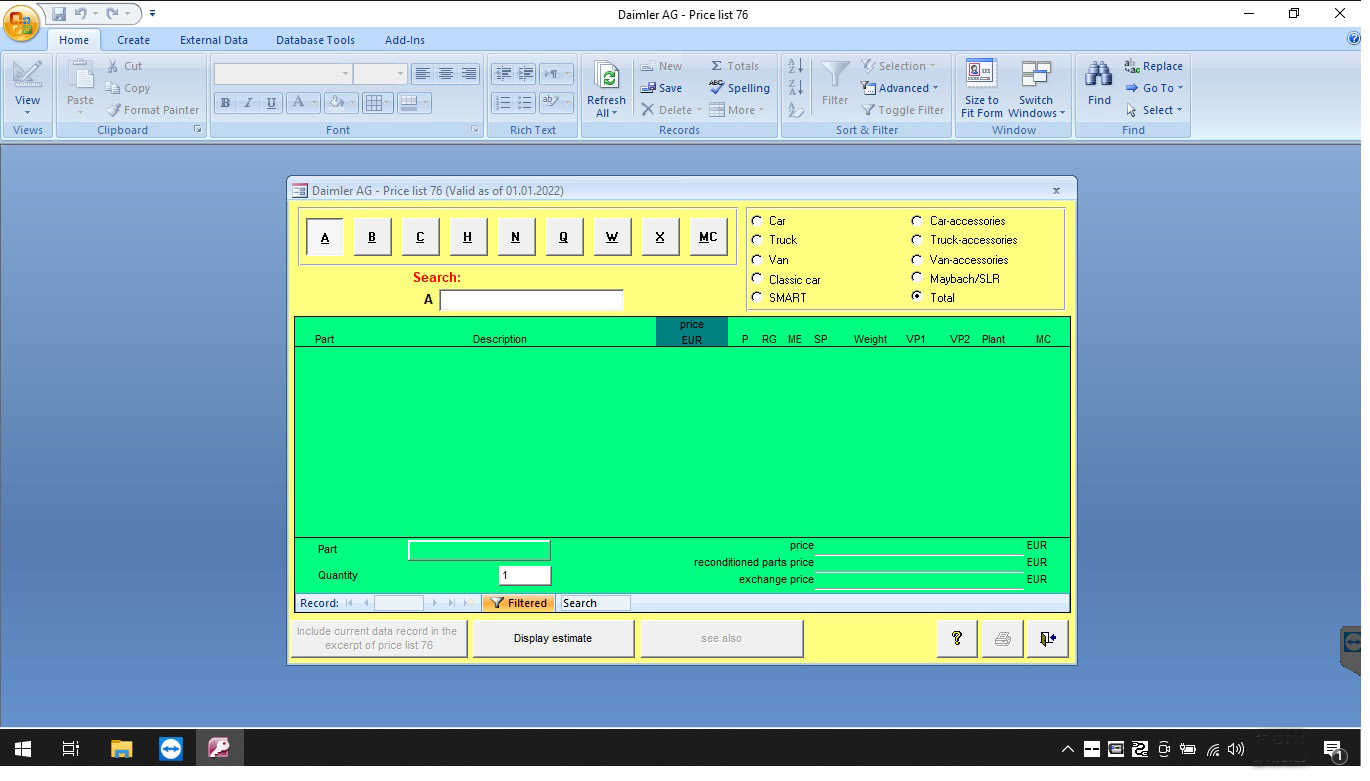Viewport: 1370px width, 781px height.
Task: Click the exit door icon button
Action: click(x=1047, y=638)
